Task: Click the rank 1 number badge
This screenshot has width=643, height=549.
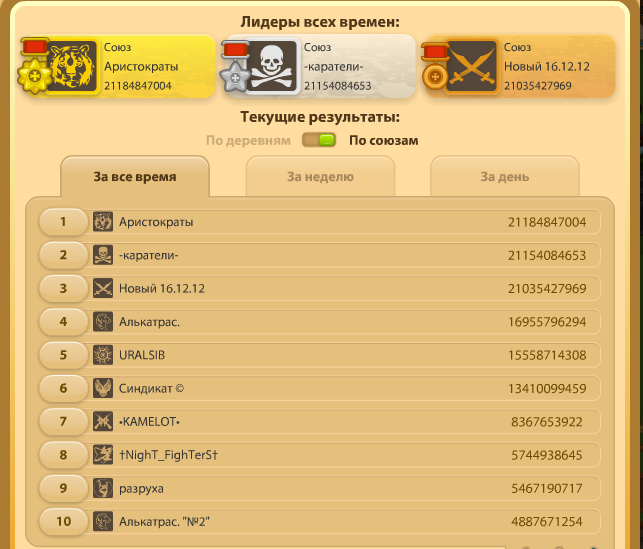Action: (63, 222)
